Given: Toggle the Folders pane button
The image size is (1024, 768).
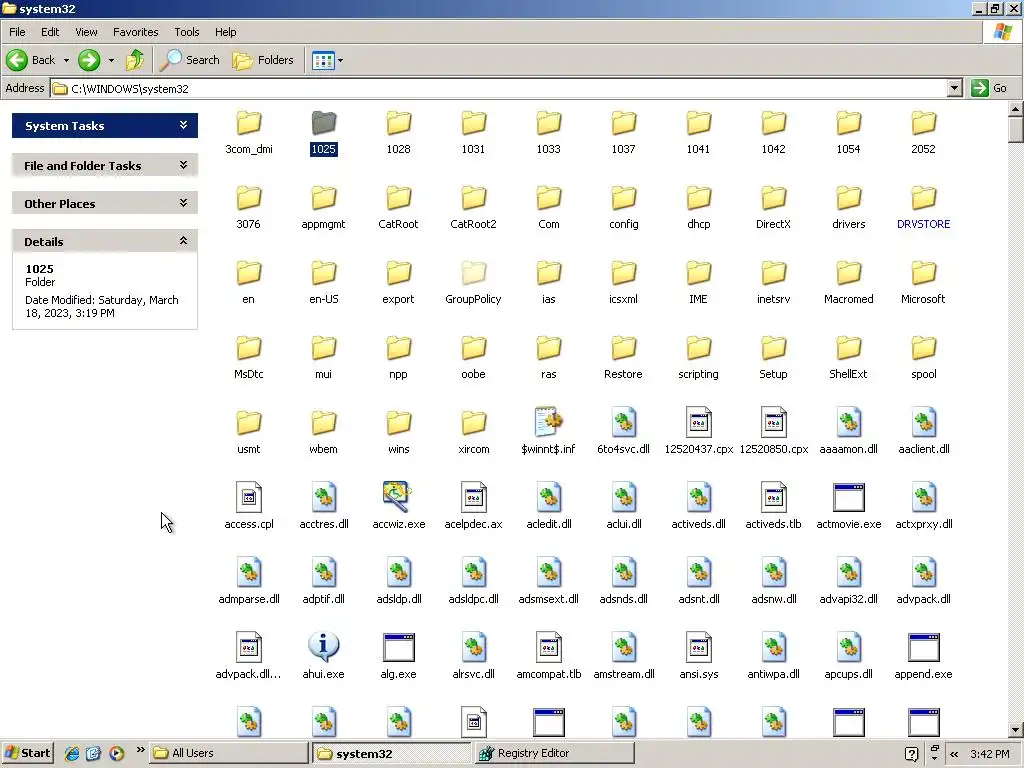Looking at the screenshot, I should (263, 60).
